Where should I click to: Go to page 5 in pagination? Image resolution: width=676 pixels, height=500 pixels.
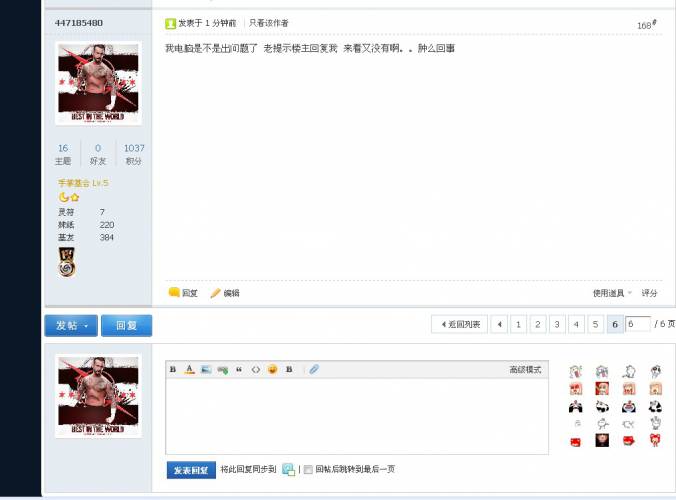coord(595,325)
